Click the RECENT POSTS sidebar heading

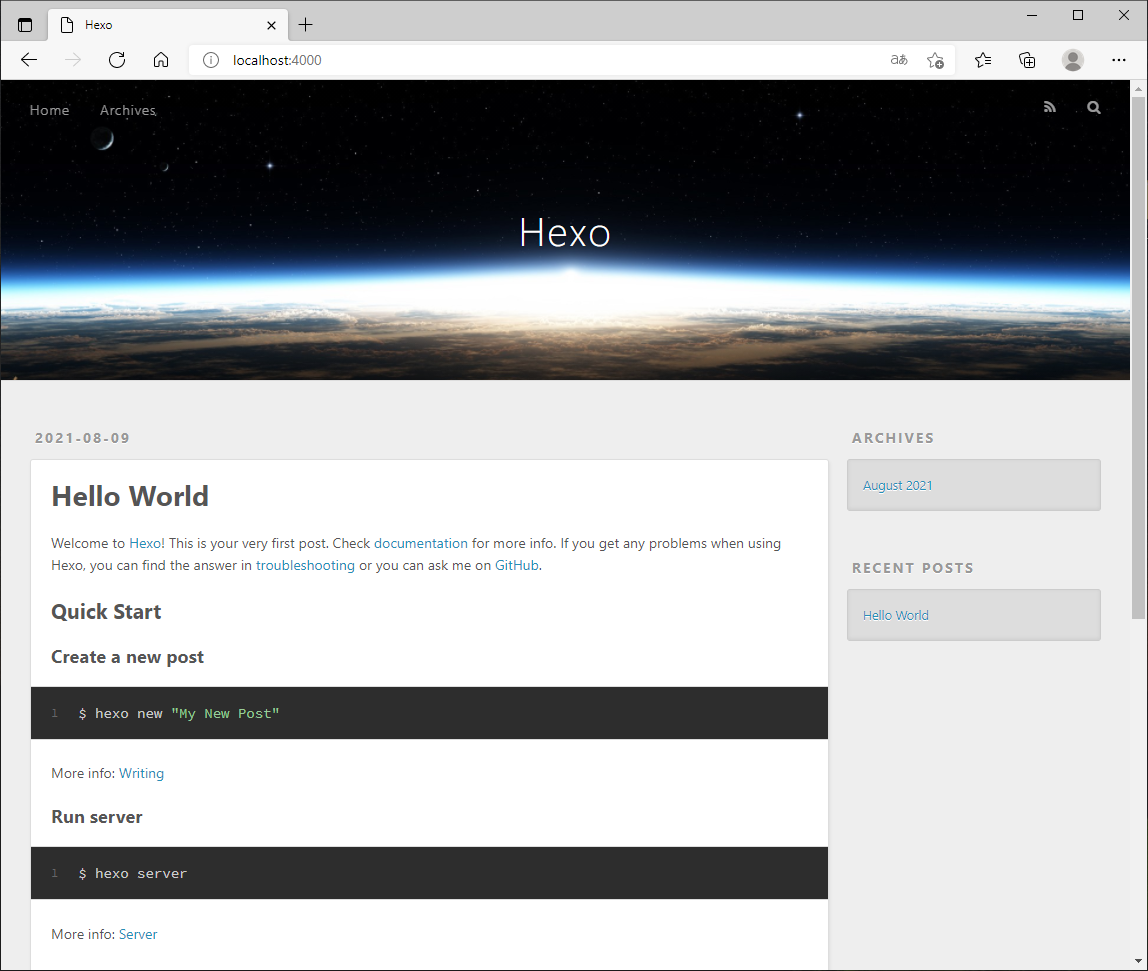pos(912,568)
